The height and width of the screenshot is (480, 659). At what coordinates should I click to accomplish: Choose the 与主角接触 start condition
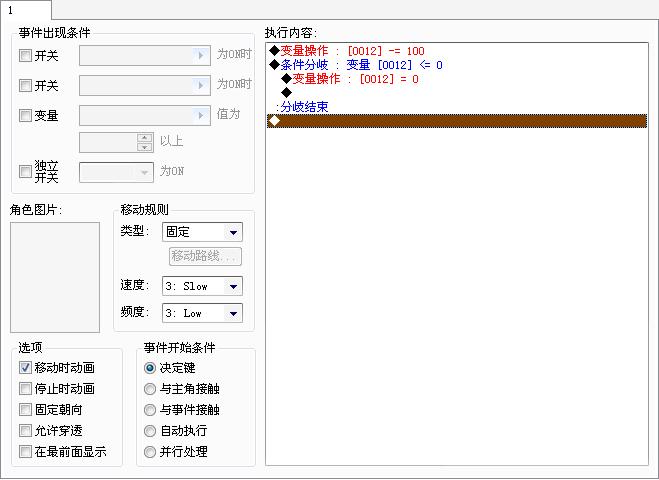(x=150, y=389)
